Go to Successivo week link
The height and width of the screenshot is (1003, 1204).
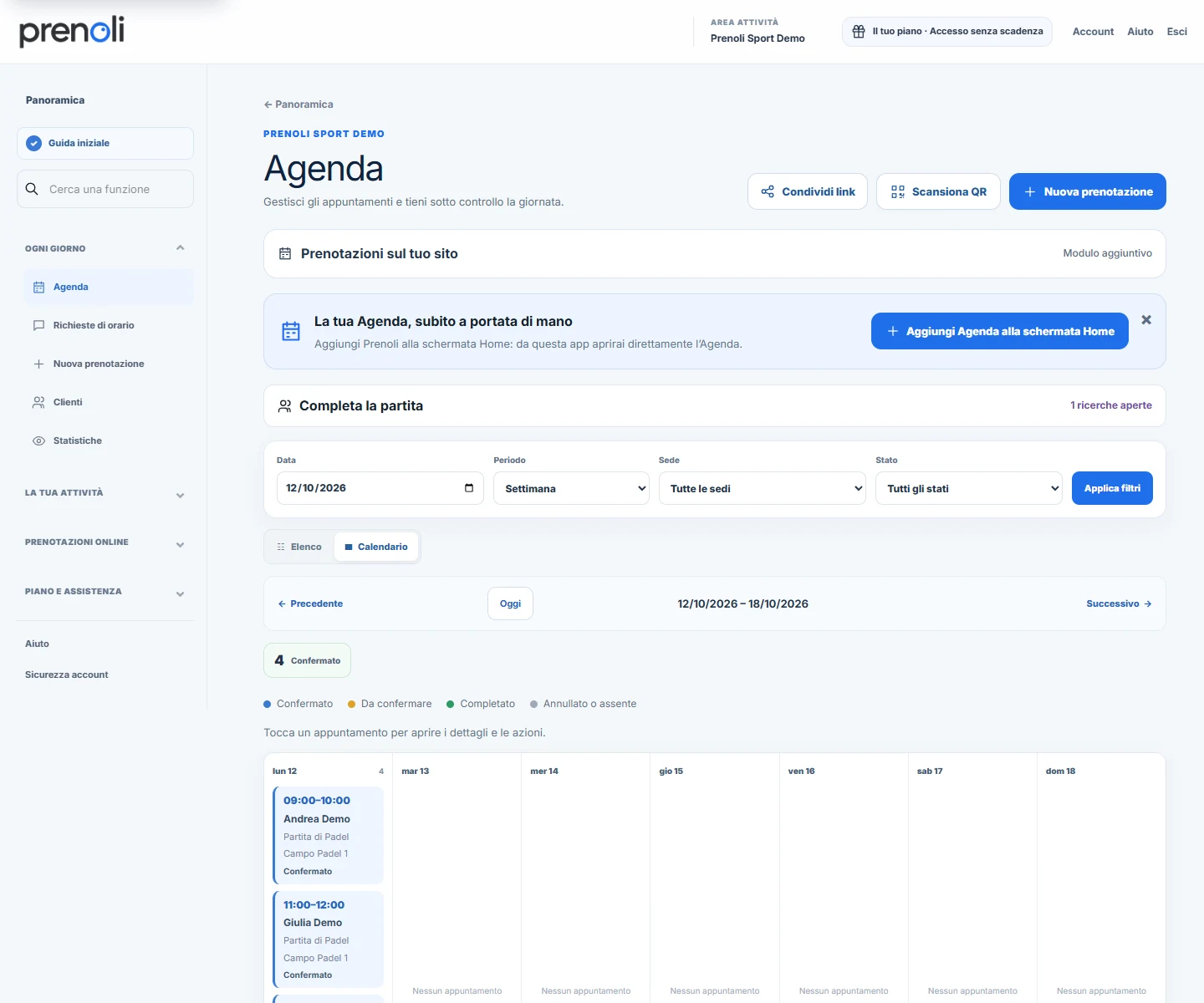pos(1119,604)
